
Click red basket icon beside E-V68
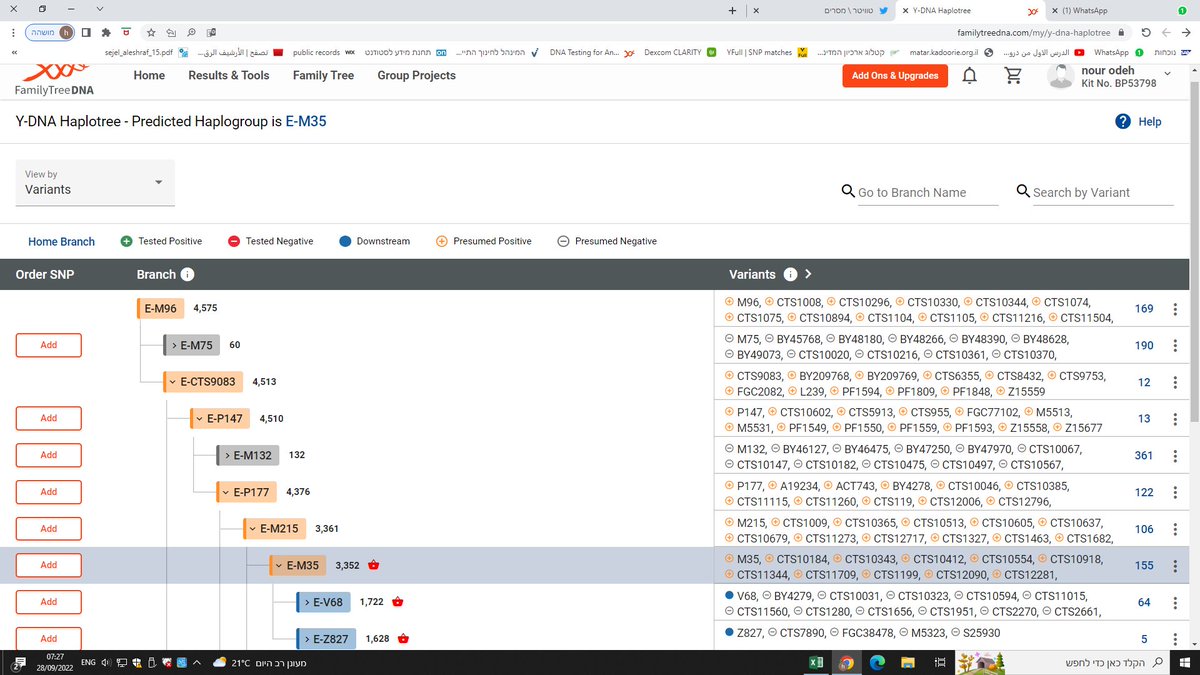pyautogui.click(x=397, y=602)
